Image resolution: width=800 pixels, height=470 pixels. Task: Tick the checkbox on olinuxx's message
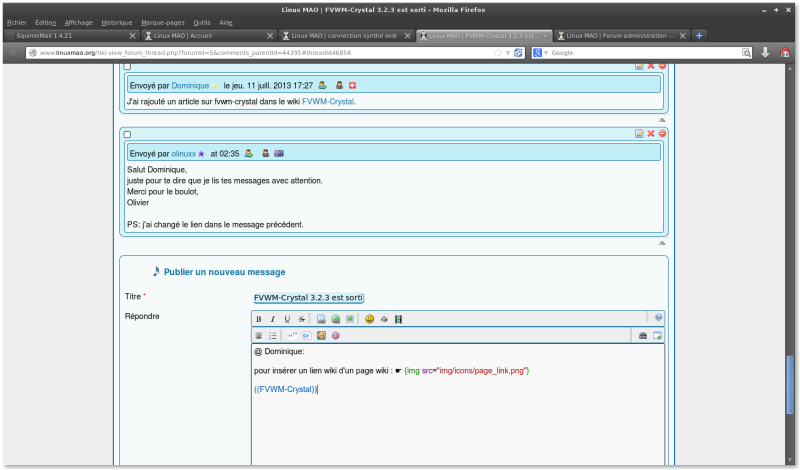click(x=127, y=134)
